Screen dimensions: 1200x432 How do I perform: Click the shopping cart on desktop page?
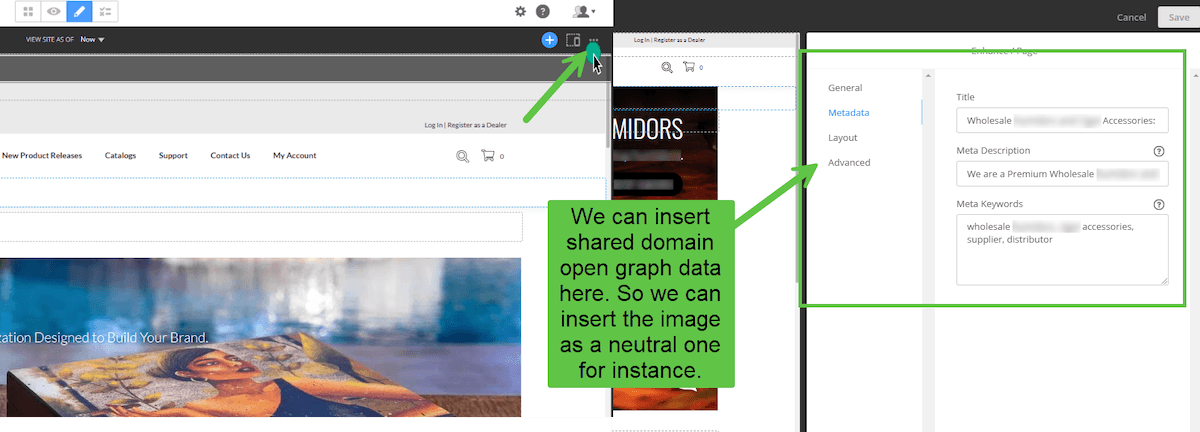pyautogui.click(x=488, y=156)
